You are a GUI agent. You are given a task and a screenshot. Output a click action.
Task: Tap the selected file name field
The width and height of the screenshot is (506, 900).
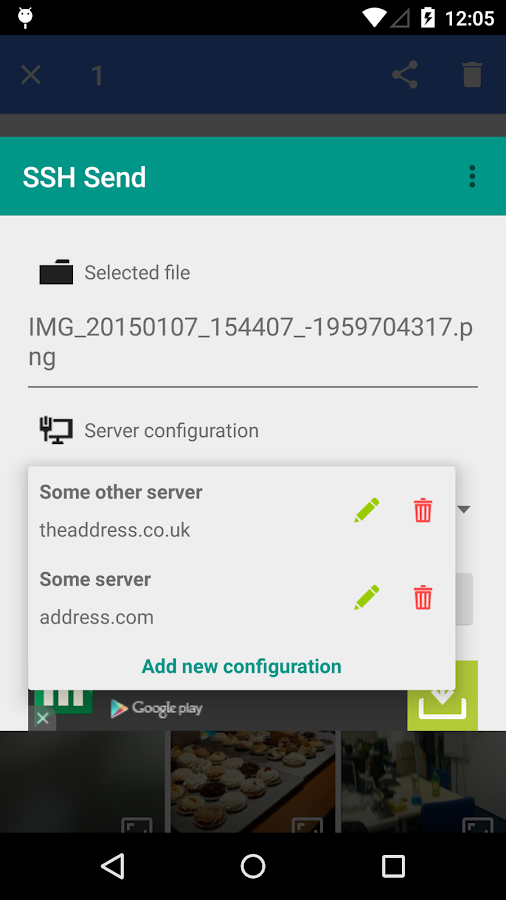[x=252, y=343]
